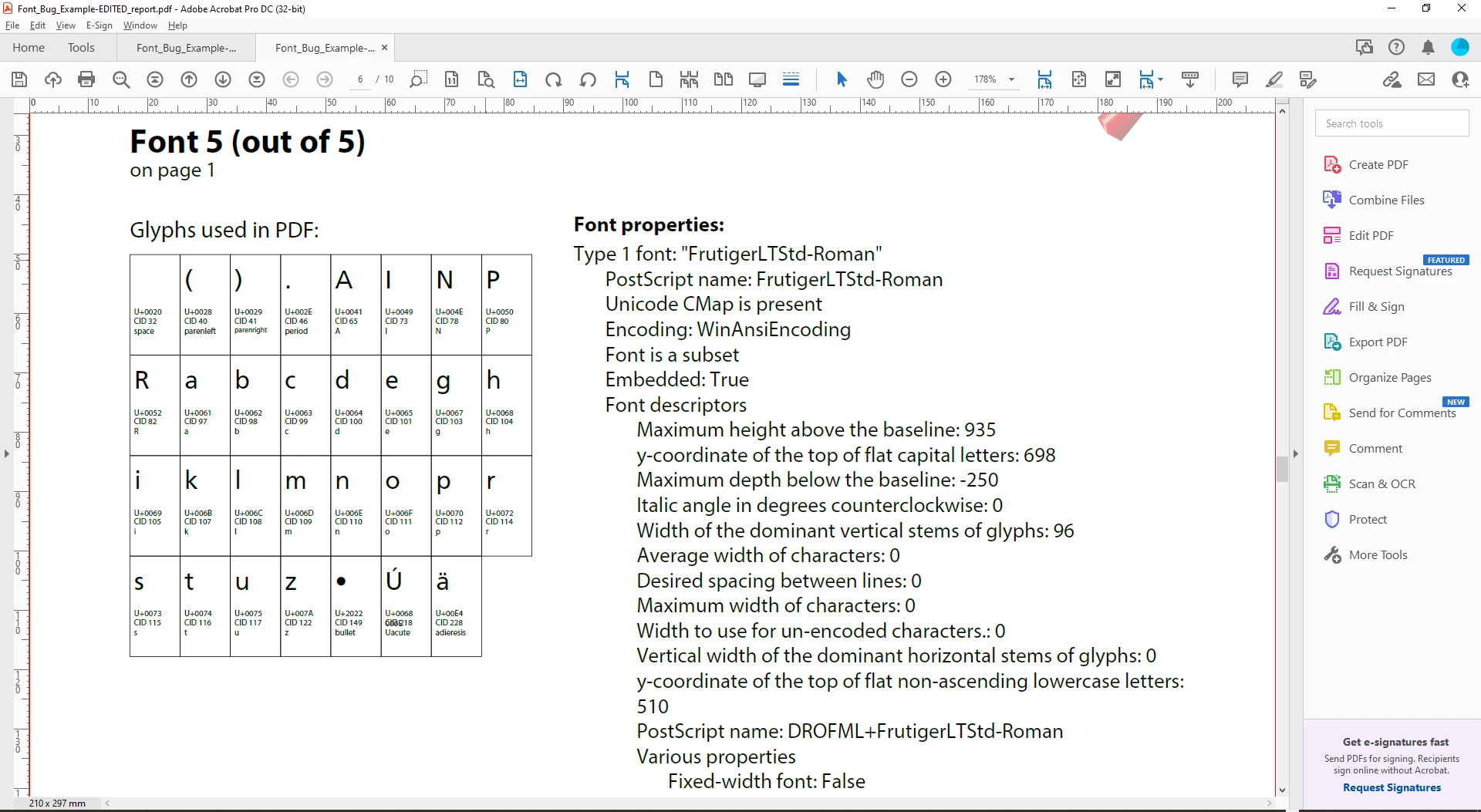The width and height of the screenshot is (1481, 812).
Task: Print the document
Action: (x=86, y=79)
